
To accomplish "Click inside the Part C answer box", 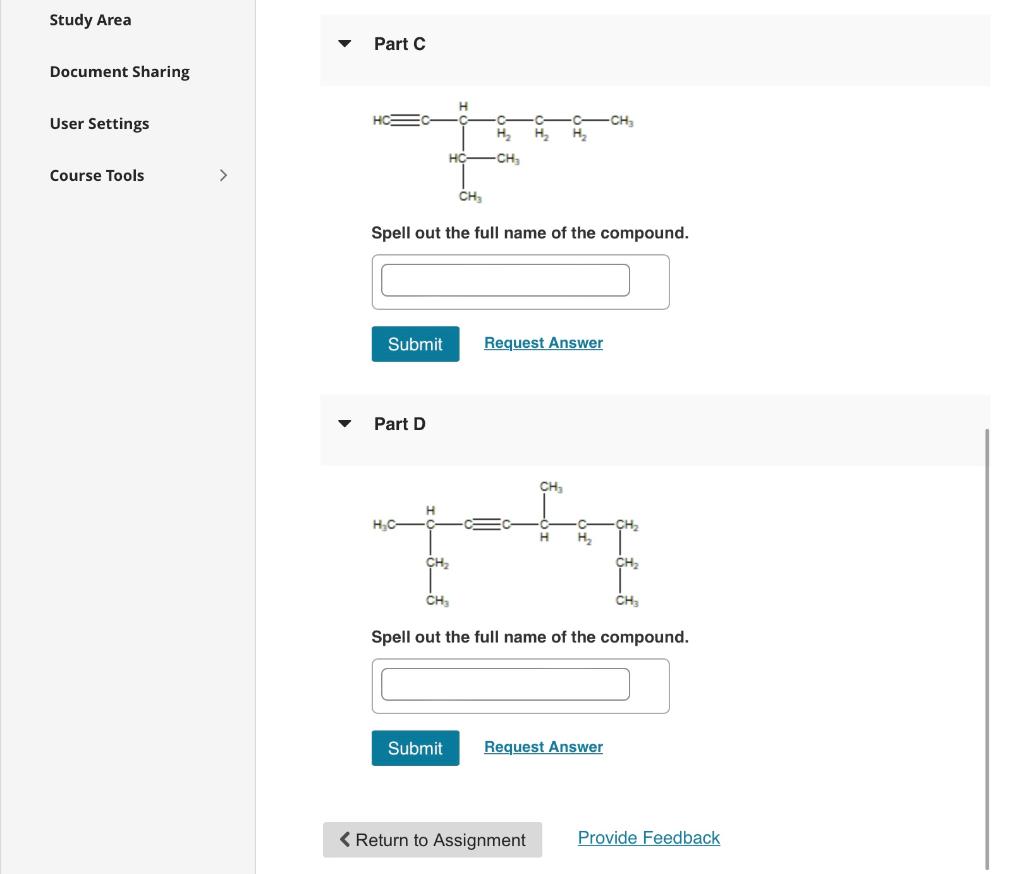I will 505,280.
